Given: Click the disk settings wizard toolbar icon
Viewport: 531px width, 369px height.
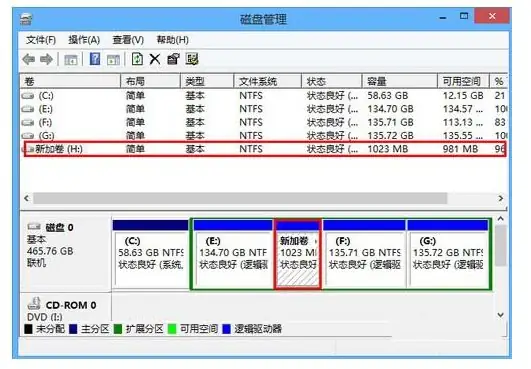Looking at the screenshot, I should [x=192, y=59].
